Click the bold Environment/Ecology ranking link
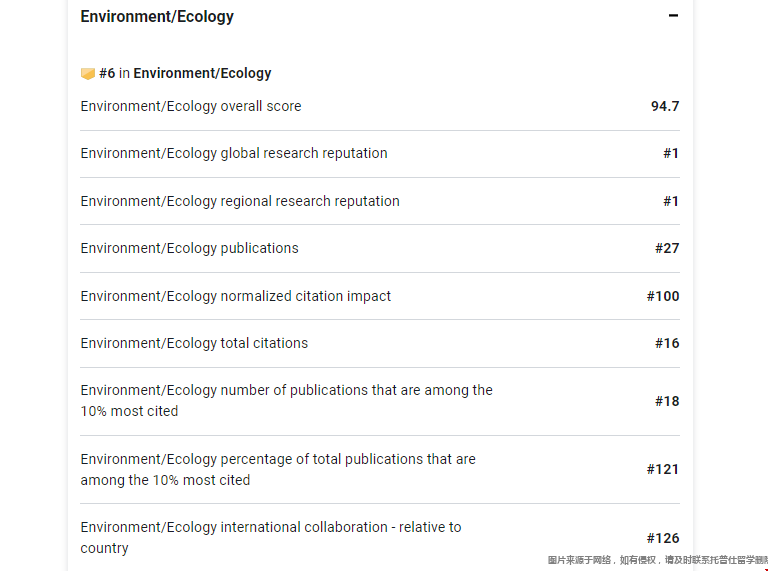Viewport: 768px width, 571px height. [x=202, y=73]
